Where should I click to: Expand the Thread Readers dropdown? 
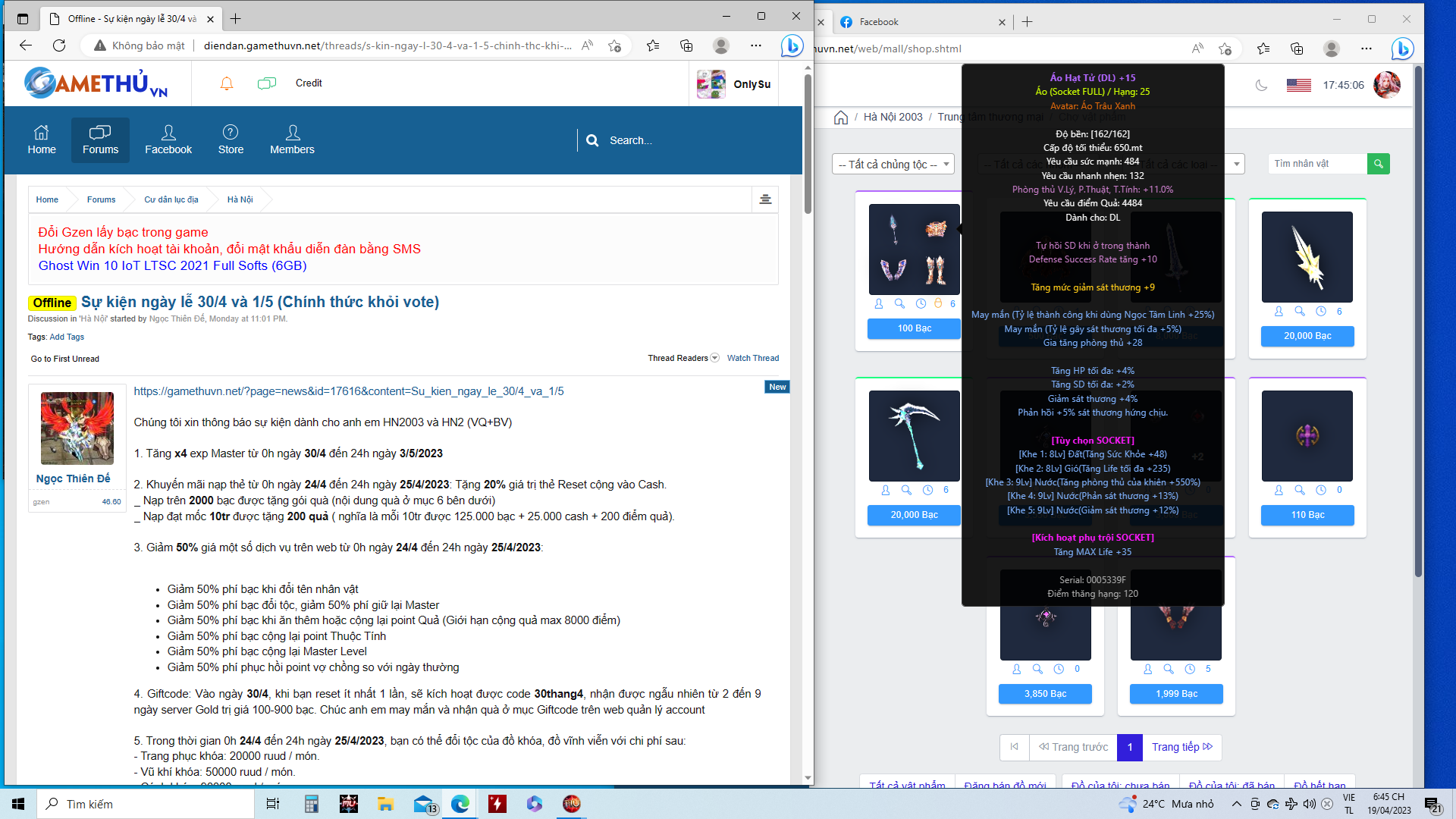(714, 358)
